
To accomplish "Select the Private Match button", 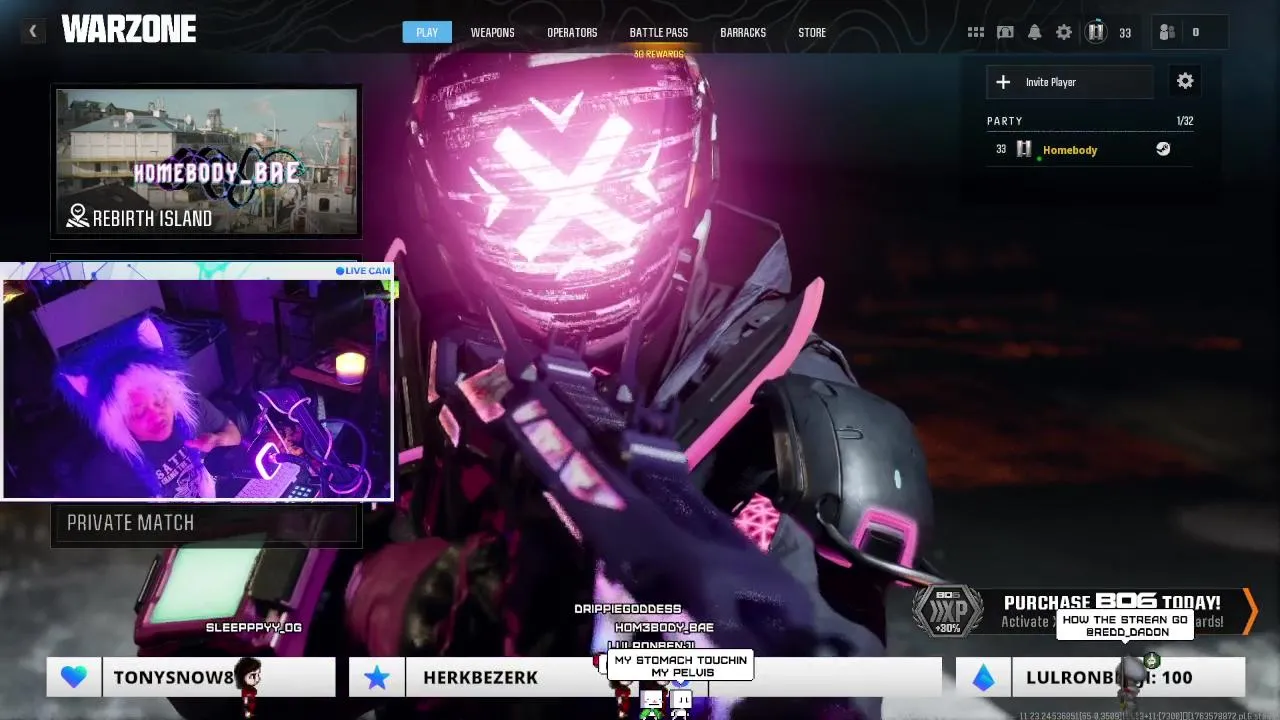I will point(206,523).
